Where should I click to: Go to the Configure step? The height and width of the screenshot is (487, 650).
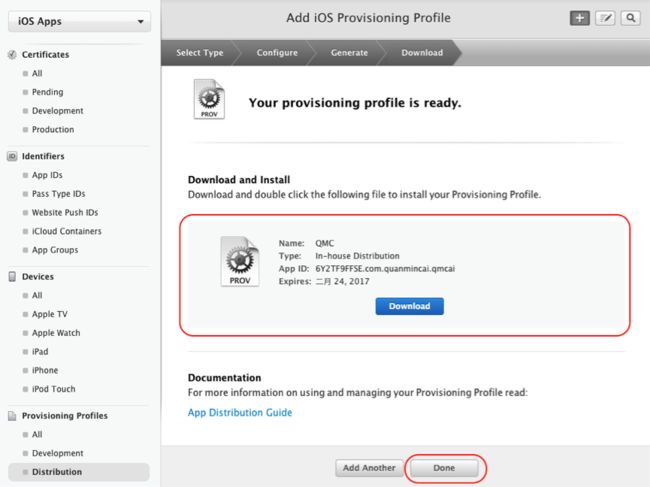(x=277, y=53)
